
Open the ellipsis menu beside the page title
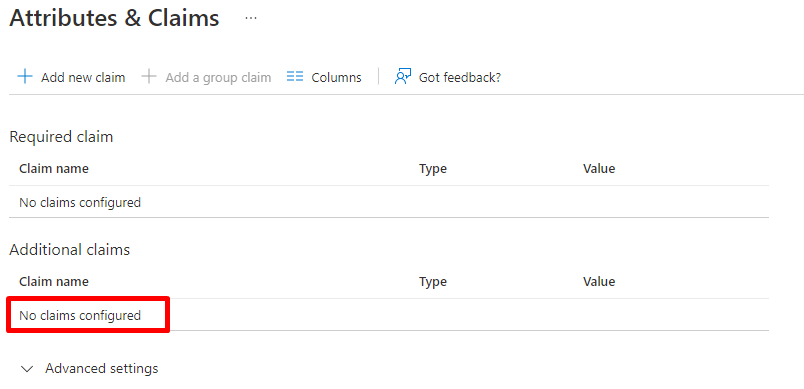pyautogui.click(x=251, y=18)
